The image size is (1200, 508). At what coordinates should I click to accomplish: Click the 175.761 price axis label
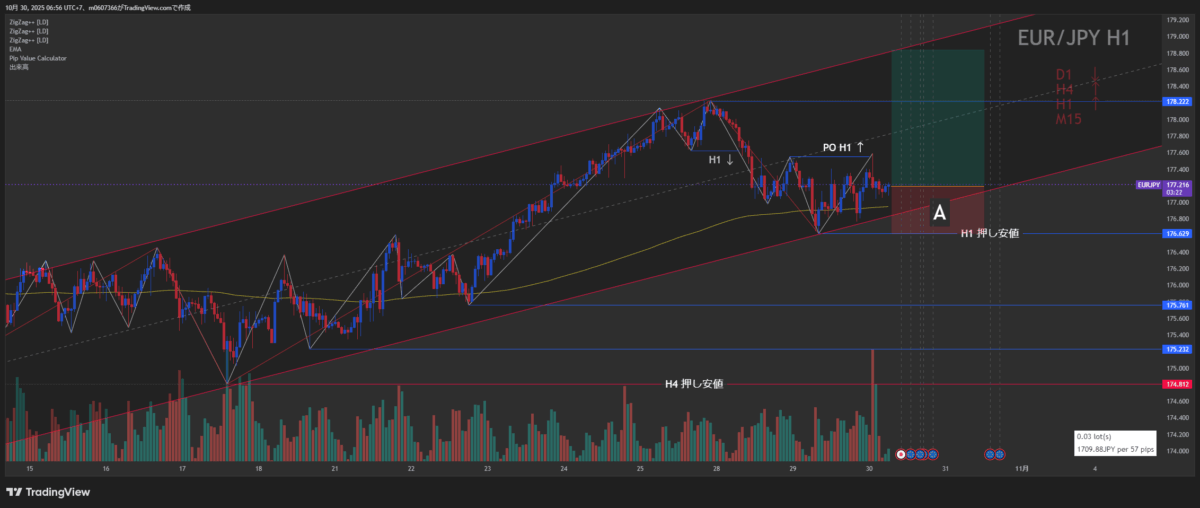click(1177, 305)
